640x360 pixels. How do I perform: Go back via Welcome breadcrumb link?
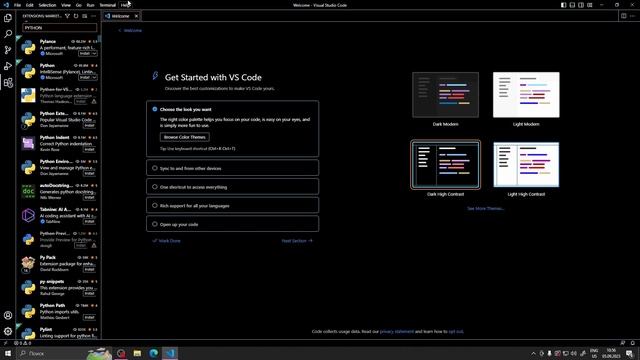(130, 30)
